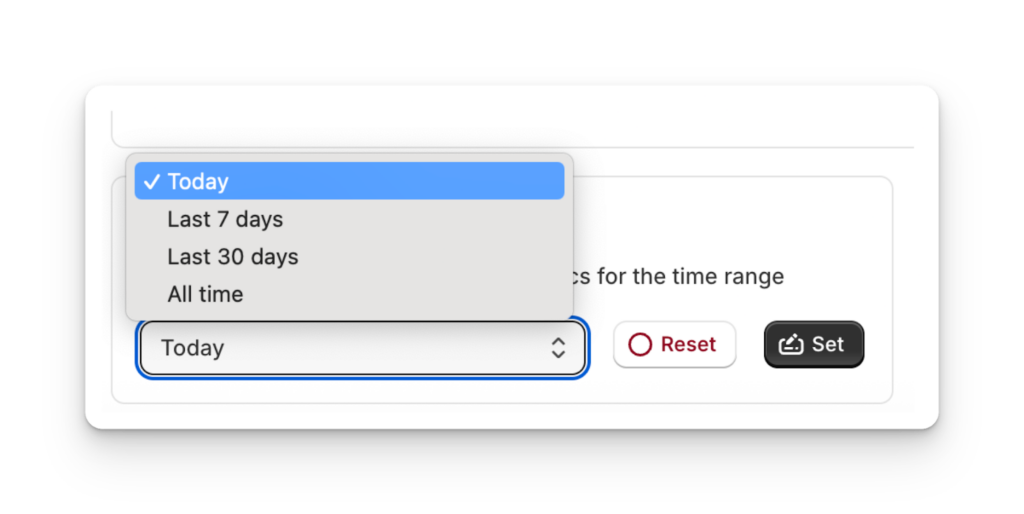Collapse the time range select showing Today
This screenshot has height=514, width=1024.
pyautogui.click(x=362, y=348)
